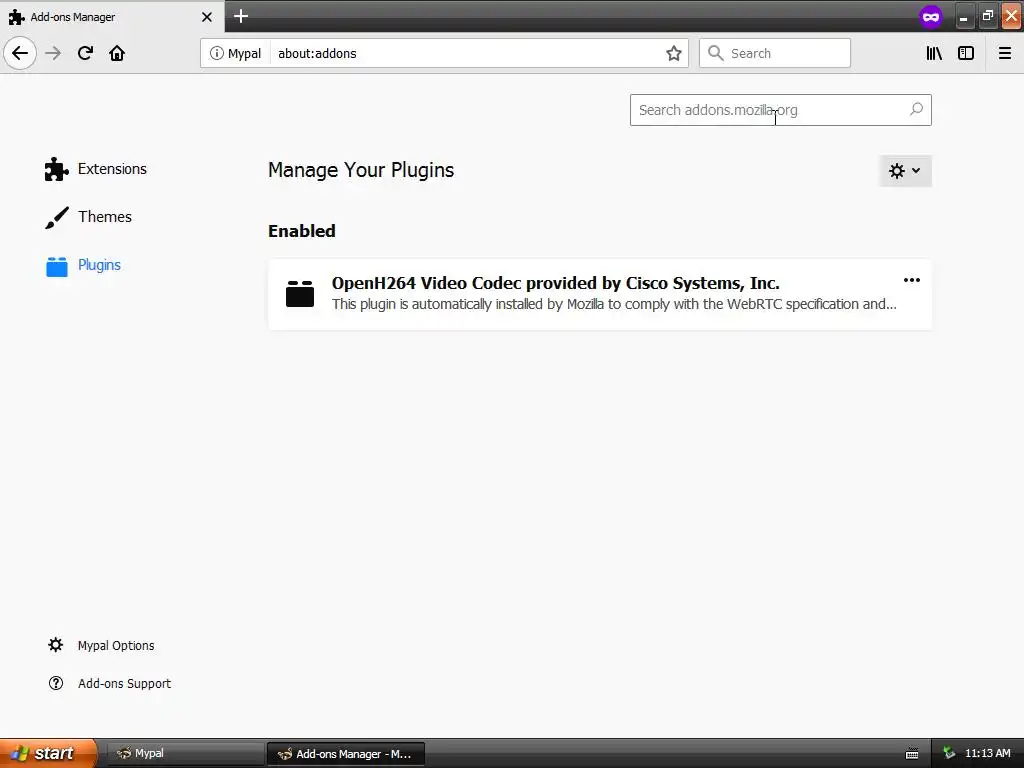This screenshot has height=768, width=1024.
Task: Minimize the browser window
Action: coord(963,16)
